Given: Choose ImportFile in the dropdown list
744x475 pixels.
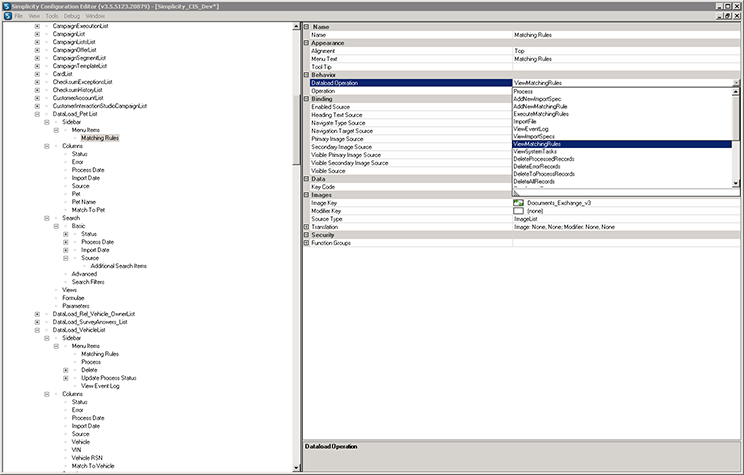Looking at the screenshot, I should [622, 121].
